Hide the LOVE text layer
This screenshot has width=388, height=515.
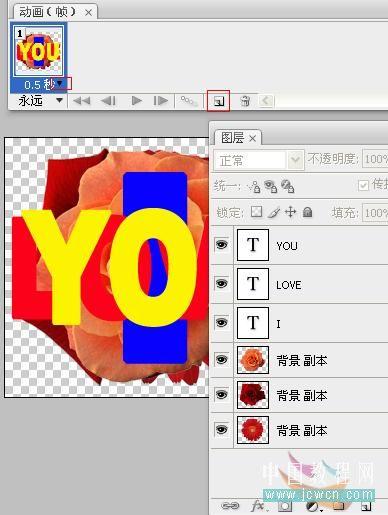click(222, 284)
